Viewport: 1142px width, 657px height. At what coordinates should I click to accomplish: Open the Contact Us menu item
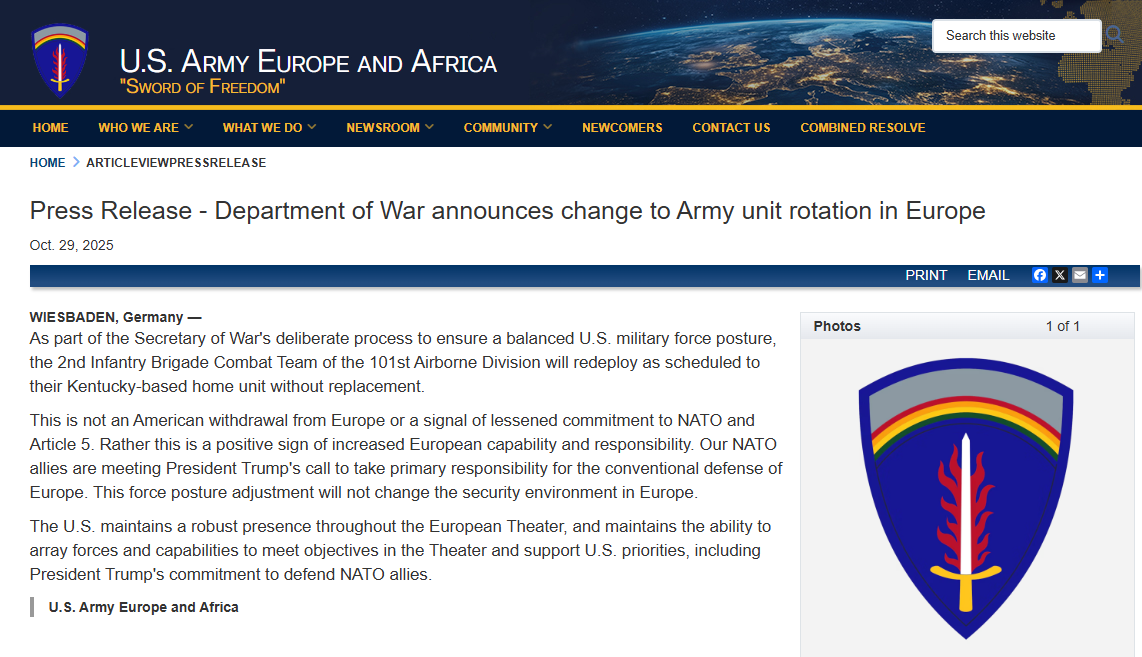731,128
